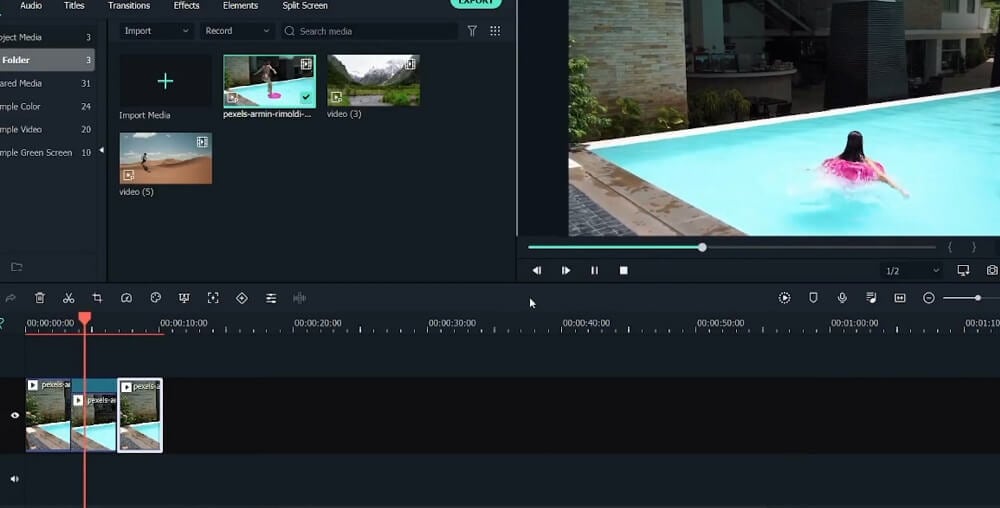The image size is (1000, 508).
Task: Toggle video track visibility eye
Action: pyautogui.click(x=15, y=415)
